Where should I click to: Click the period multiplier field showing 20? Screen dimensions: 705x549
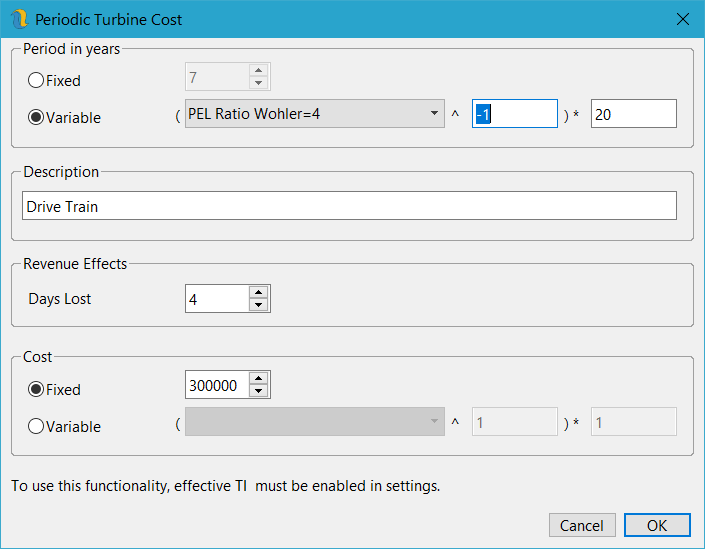(633, 114)
